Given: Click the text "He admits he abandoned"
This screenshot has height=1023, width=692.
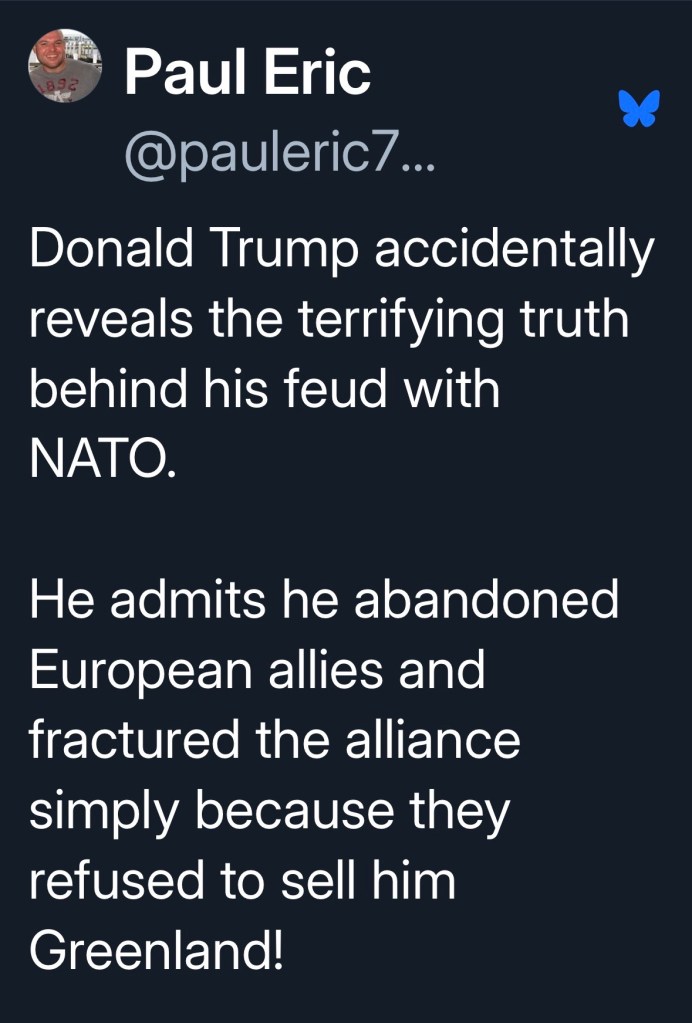Looking at the screenshot, I should [x=324, y=600].
